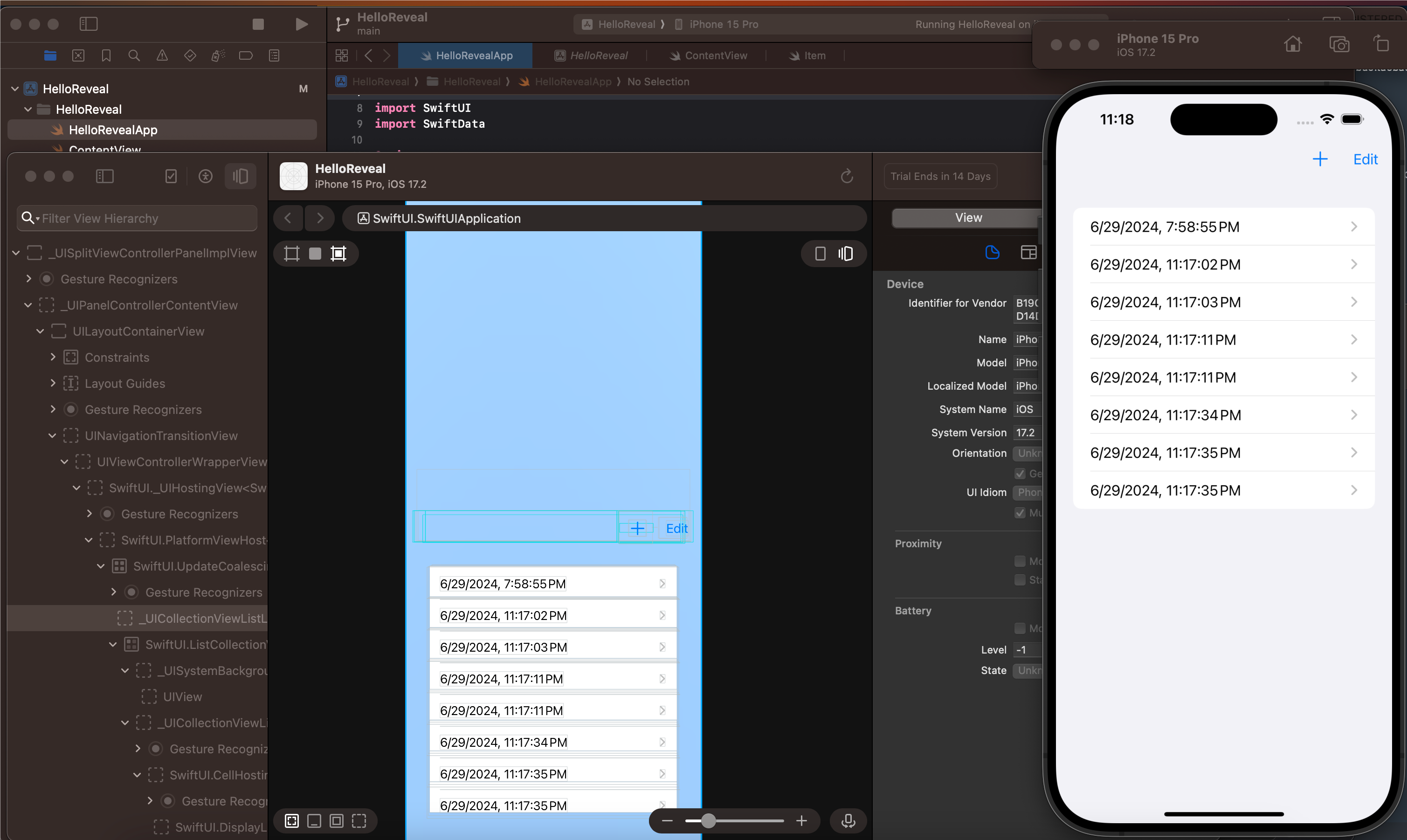Toggle the Battery monitoring checkbox
The width and height of the screenshot is (1407, 840).
[1020, 628]
